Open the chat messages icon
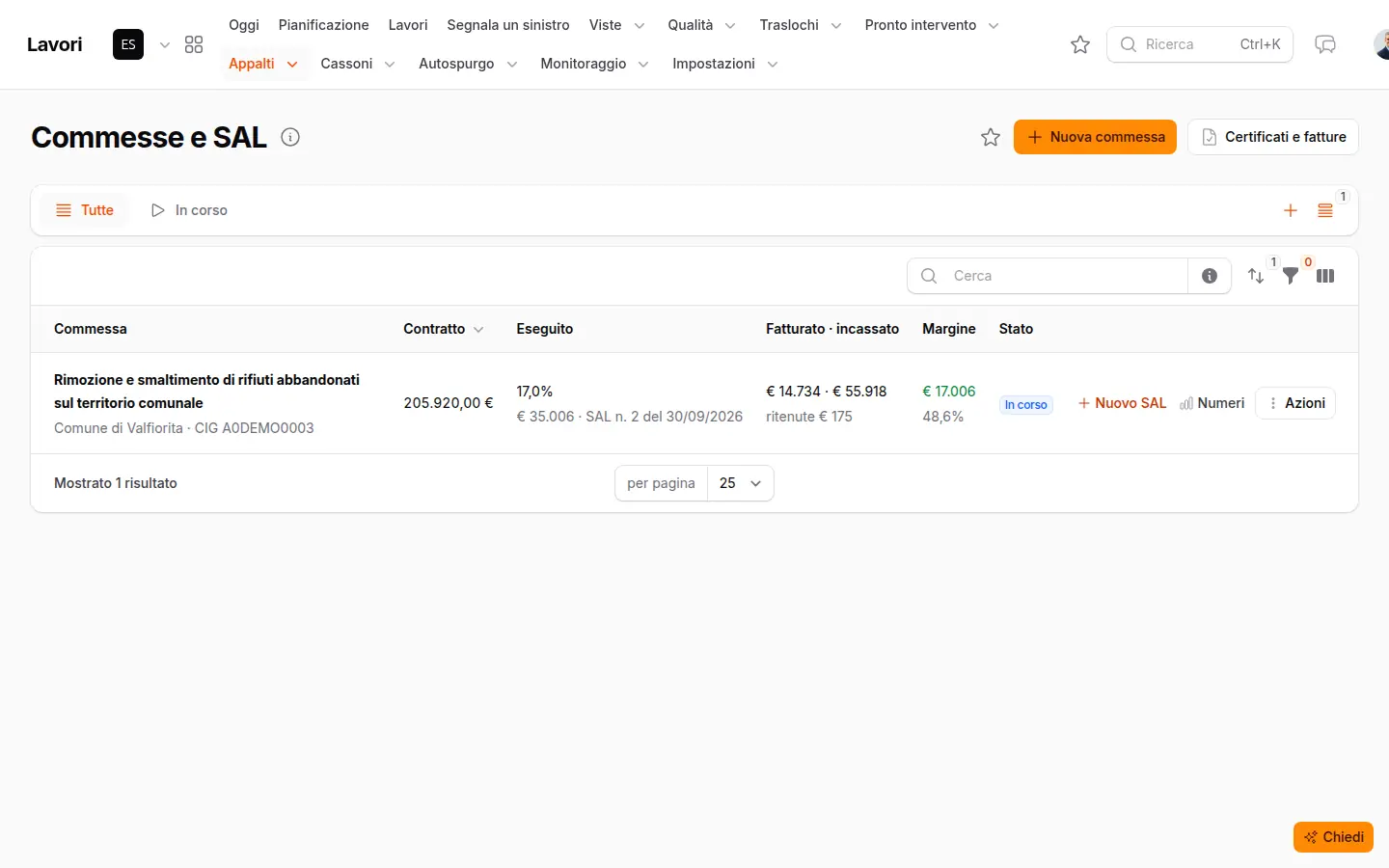Viewport: 1389px width, 868px height. [1325, 44]
